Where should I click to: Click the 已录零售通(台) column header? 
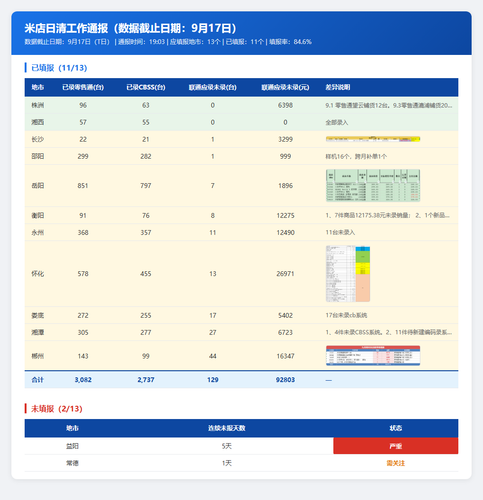click(x=83, y=87)
